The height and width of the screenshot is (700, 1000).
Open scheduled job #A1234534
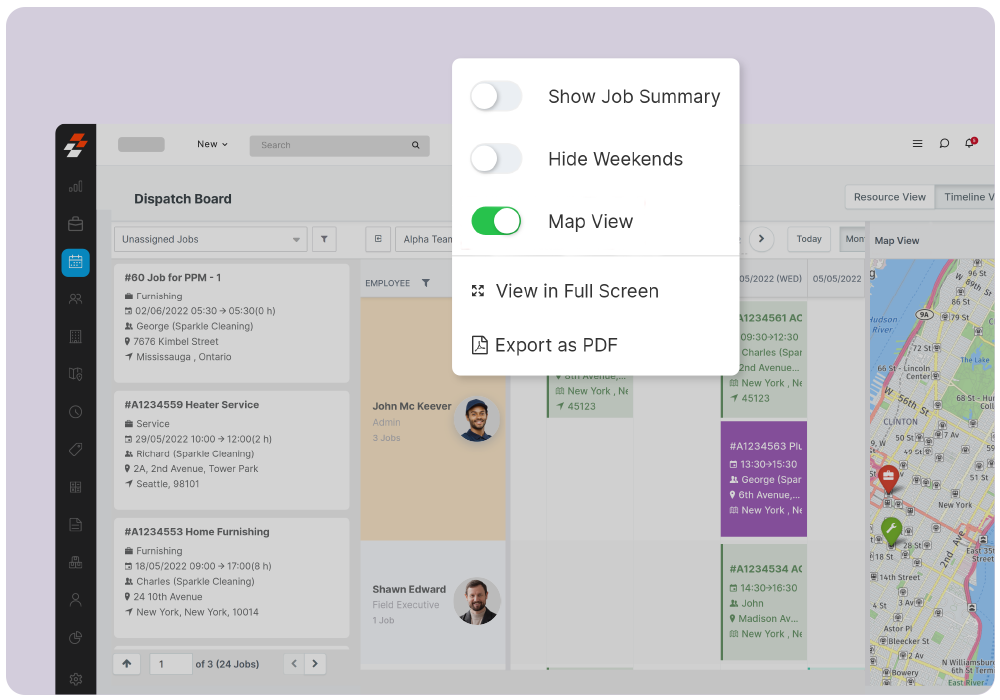point(763,602)
